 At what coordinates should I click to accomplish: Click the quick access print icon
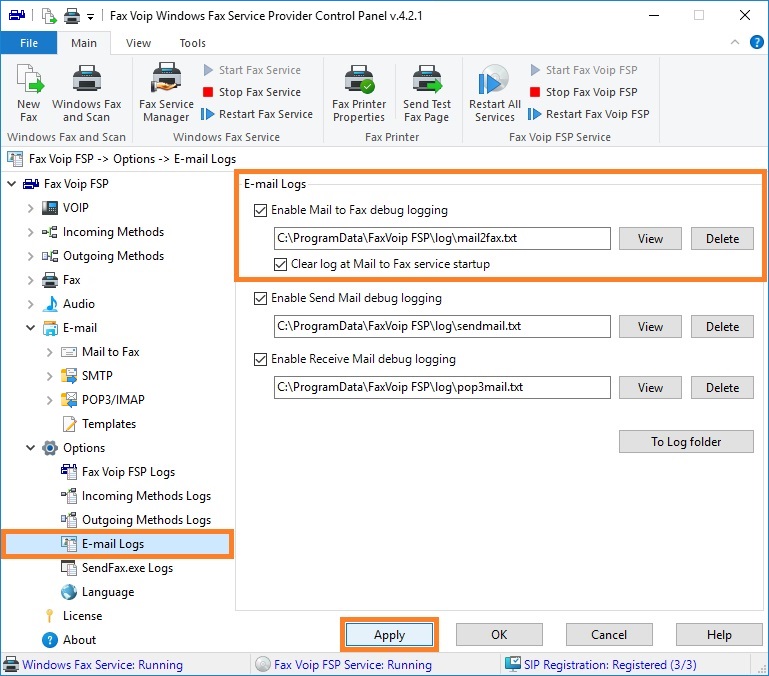[x=72, y=16]
